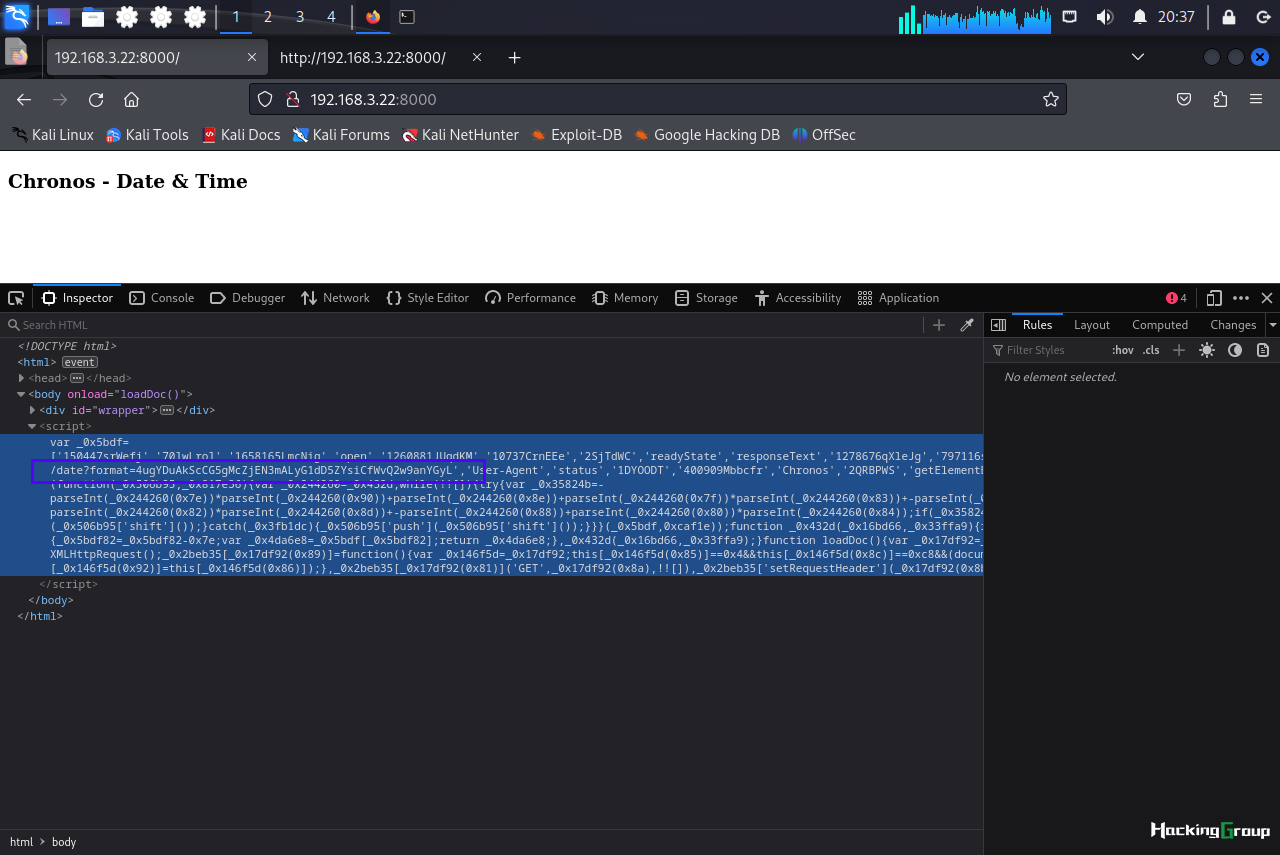Image resolution: width=1280 pixels, height=855 pixels.
Task: Open the Computed sidebar tab
Action: pyautogui.click(x=1160, y=325)
